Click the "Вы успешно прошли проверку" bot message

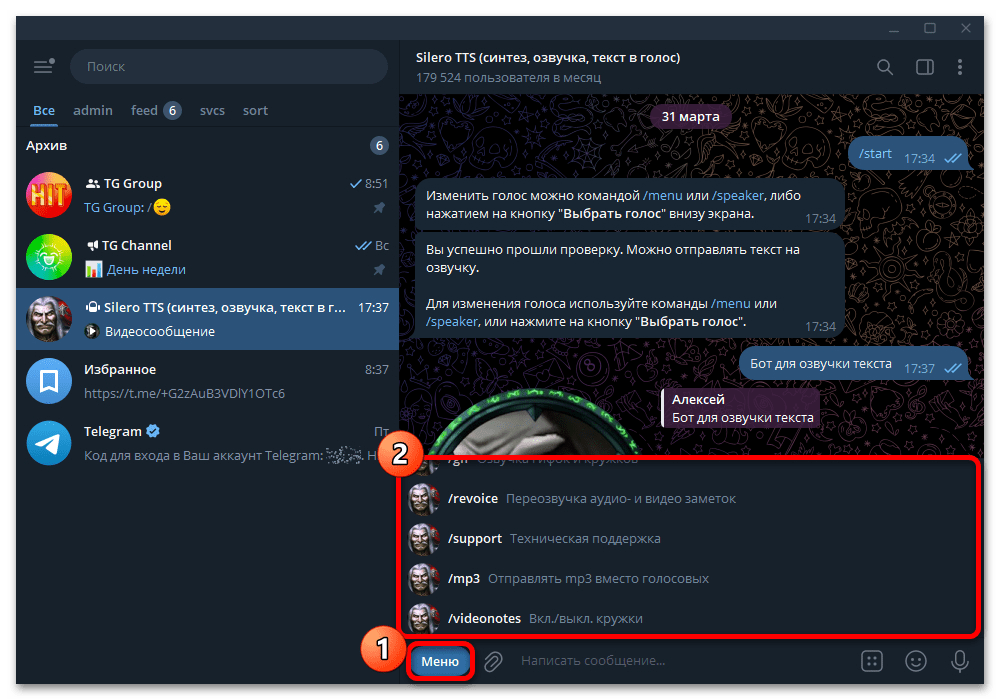click(x=630, y=285)
